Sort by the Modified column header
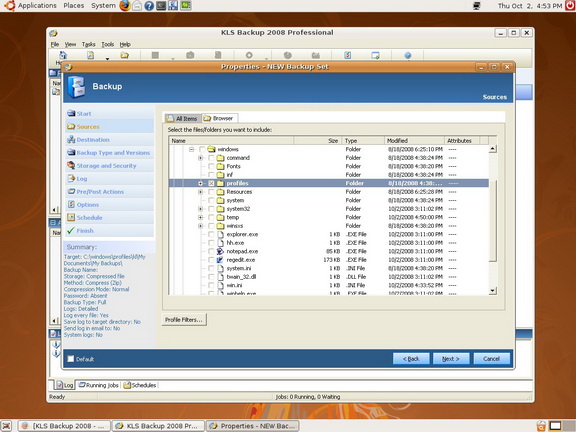Viewport: 576px width, 432px height. point(414,140)
